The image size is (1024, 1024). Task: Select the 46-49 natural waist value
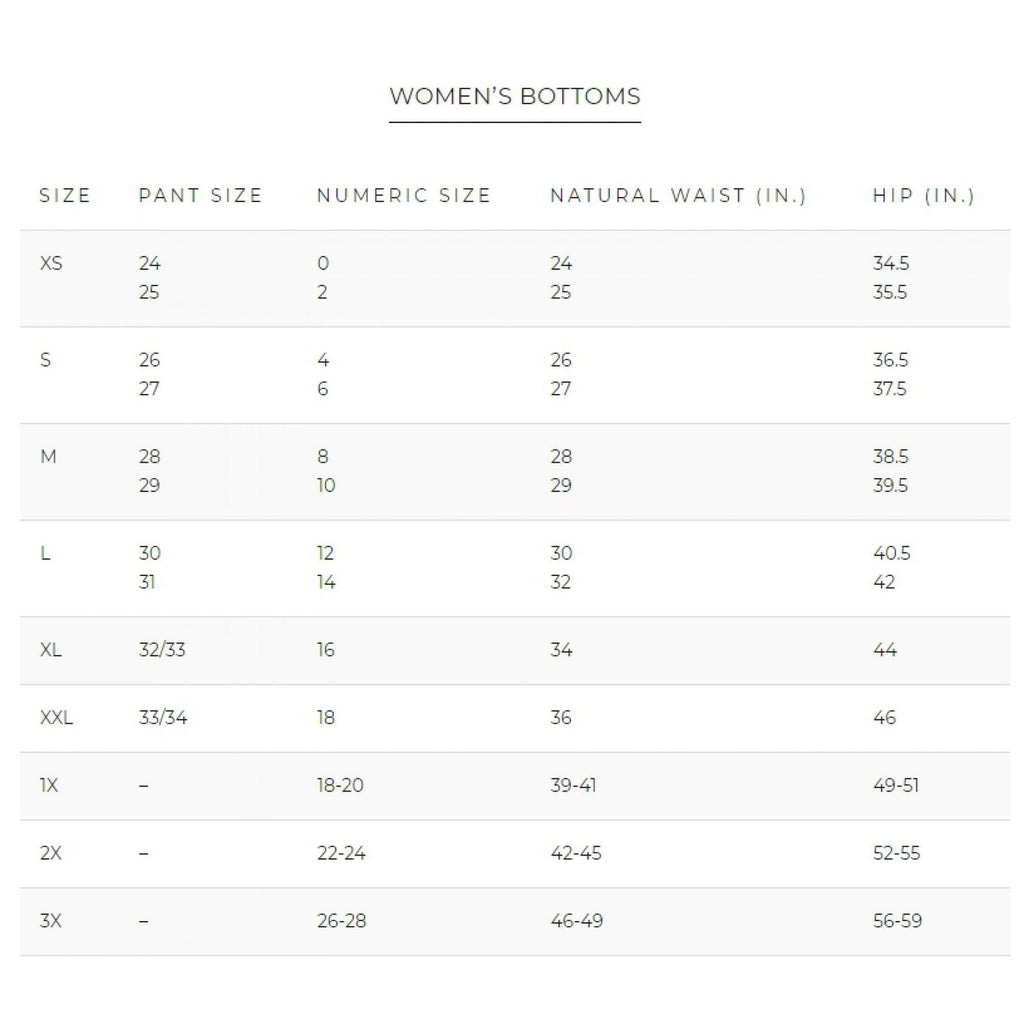[x=576, y=921]
